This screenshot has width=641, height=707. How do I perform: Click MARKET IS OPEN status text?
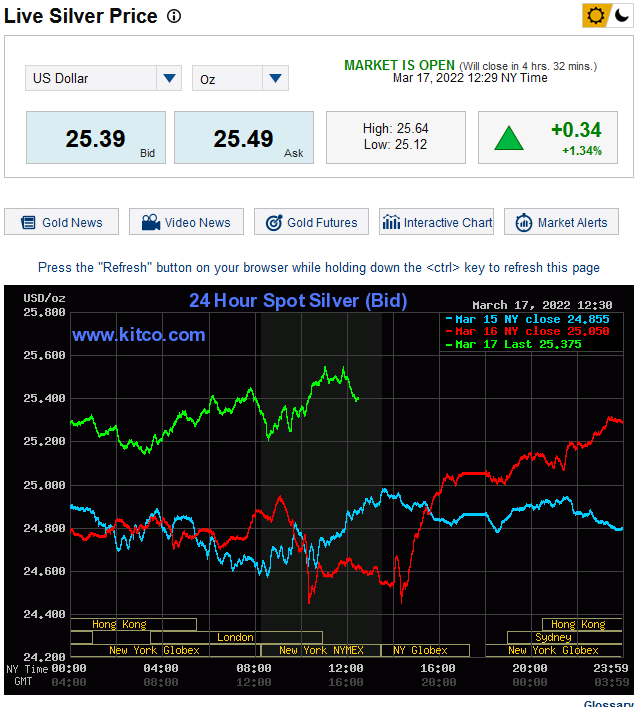coord(399,65)
